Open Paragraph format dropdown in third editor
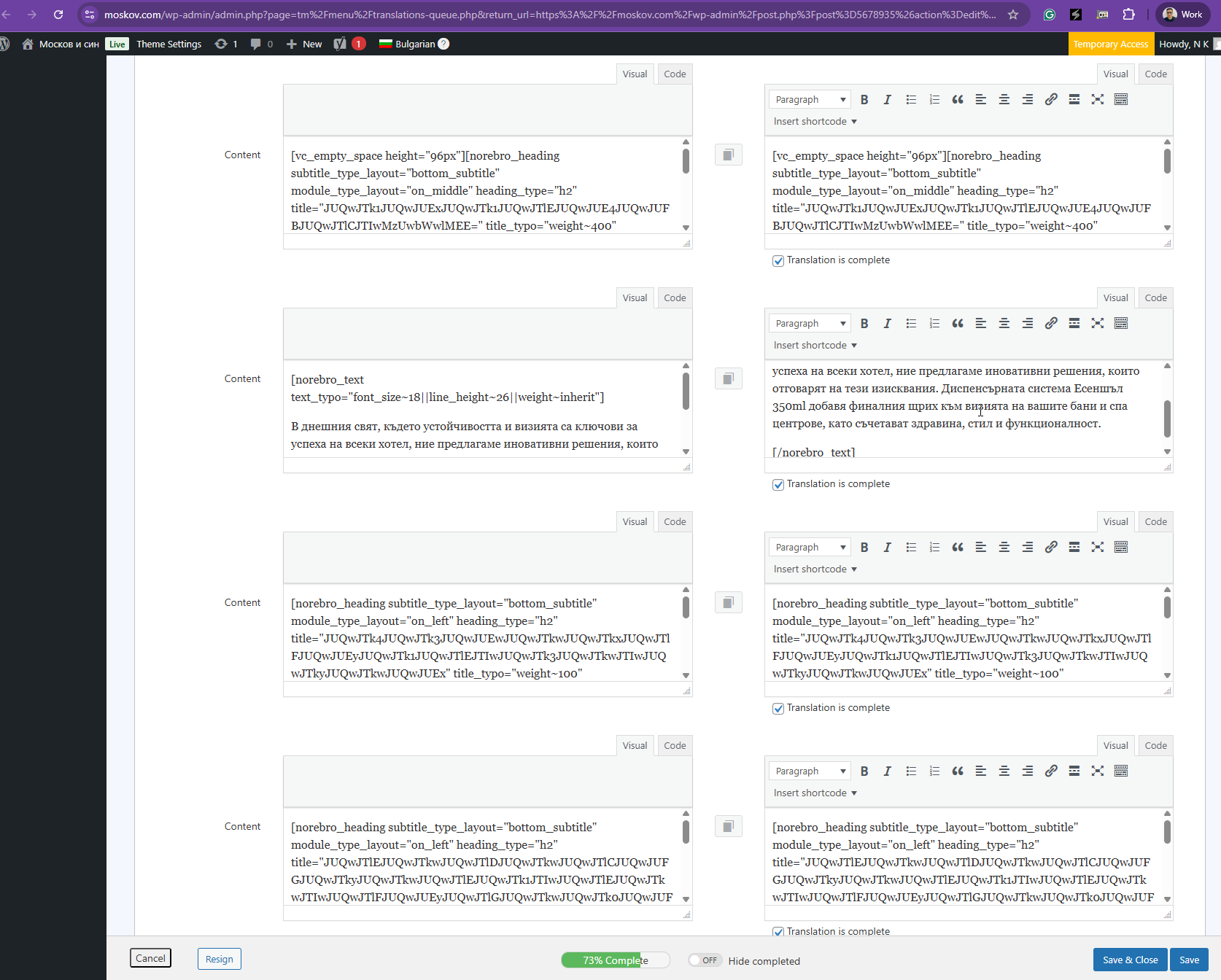This screenshot has width=1221, height=980. [810, 547]
